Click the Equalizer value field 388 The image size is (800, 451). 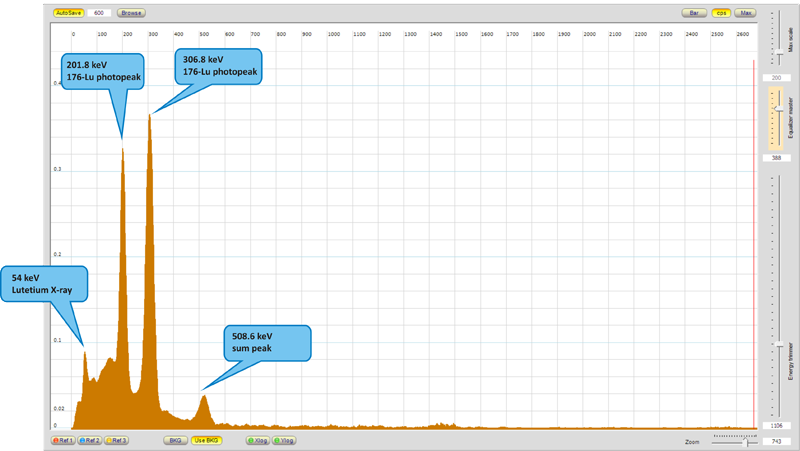tap(777, 158)
